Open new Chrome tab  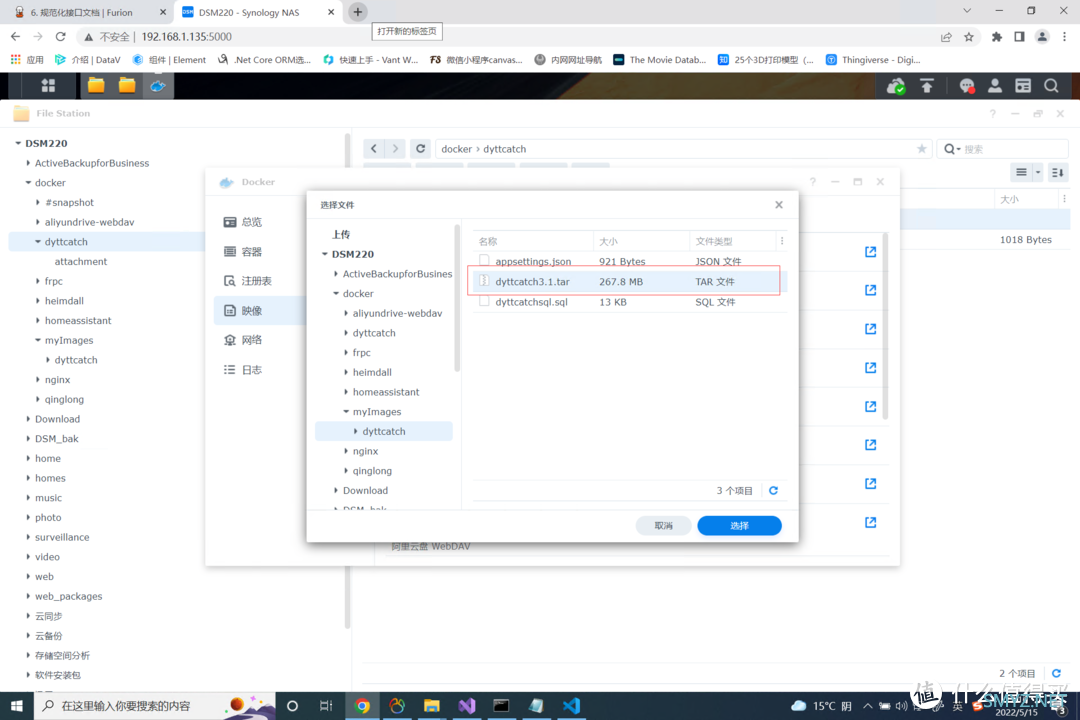(357, 12)
